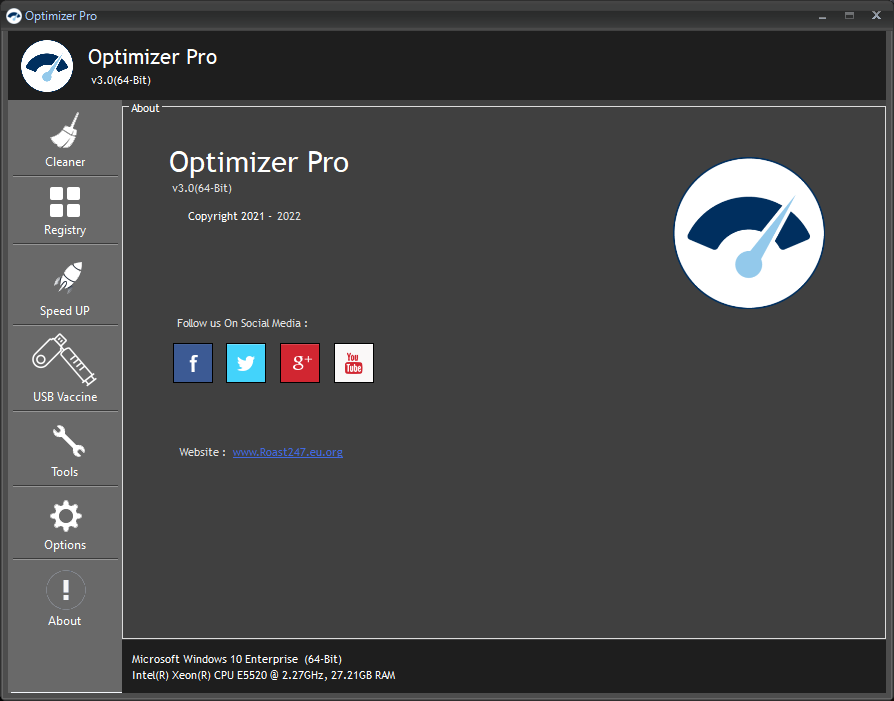Open Options gear icon

tap(66, 516)
